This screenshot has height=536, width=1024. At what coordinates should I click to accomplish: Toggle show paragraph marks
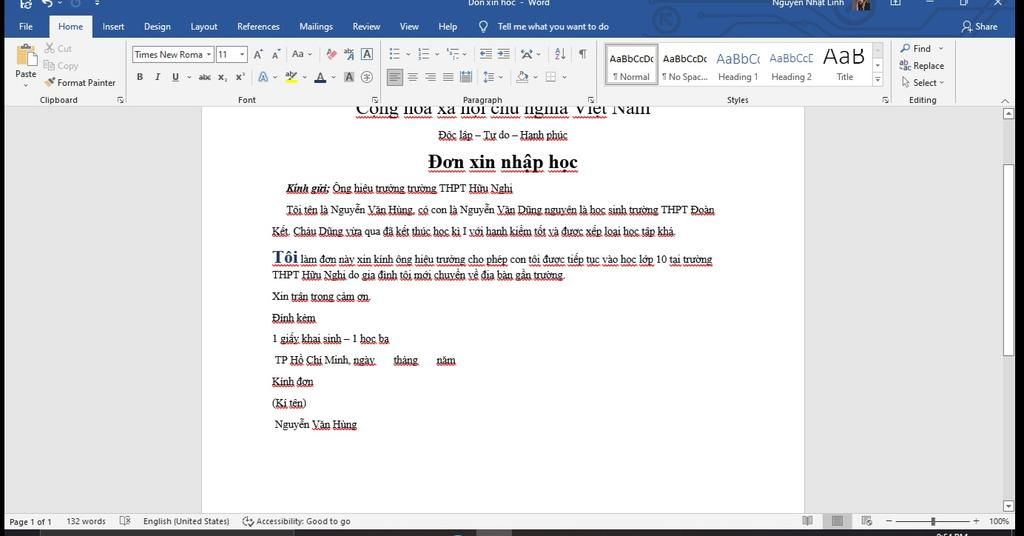tap(583, 54)
